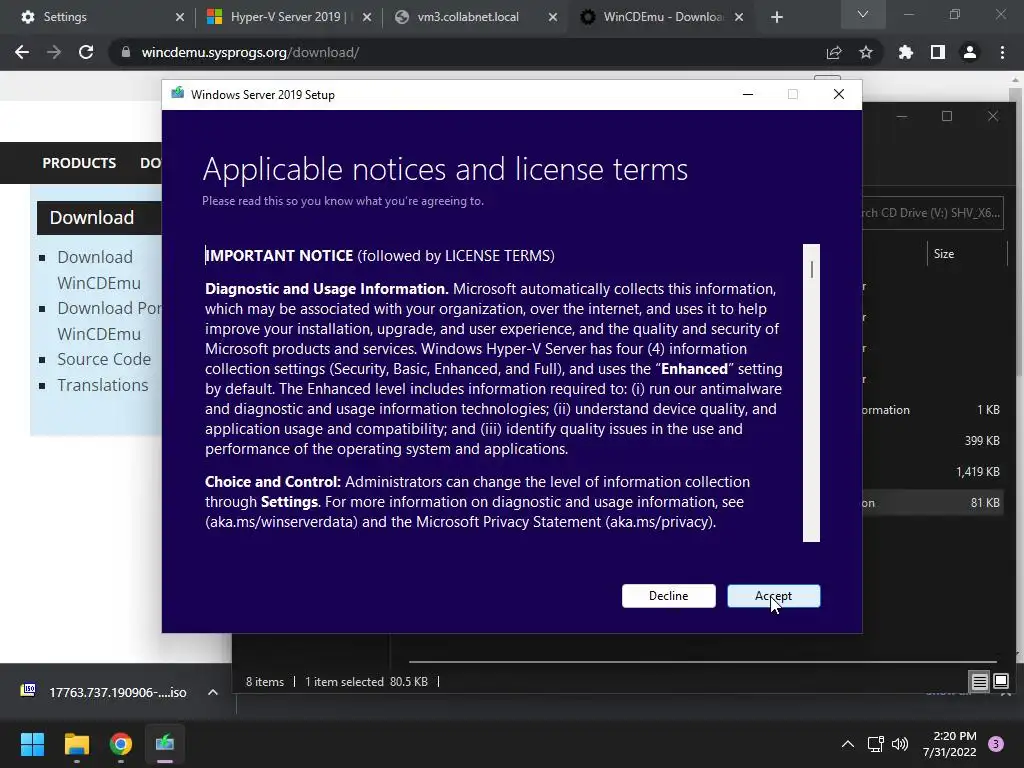This screenshot has width=1024, height=768.
Task: Click the setup window title icon
Action: click(178, 93)
